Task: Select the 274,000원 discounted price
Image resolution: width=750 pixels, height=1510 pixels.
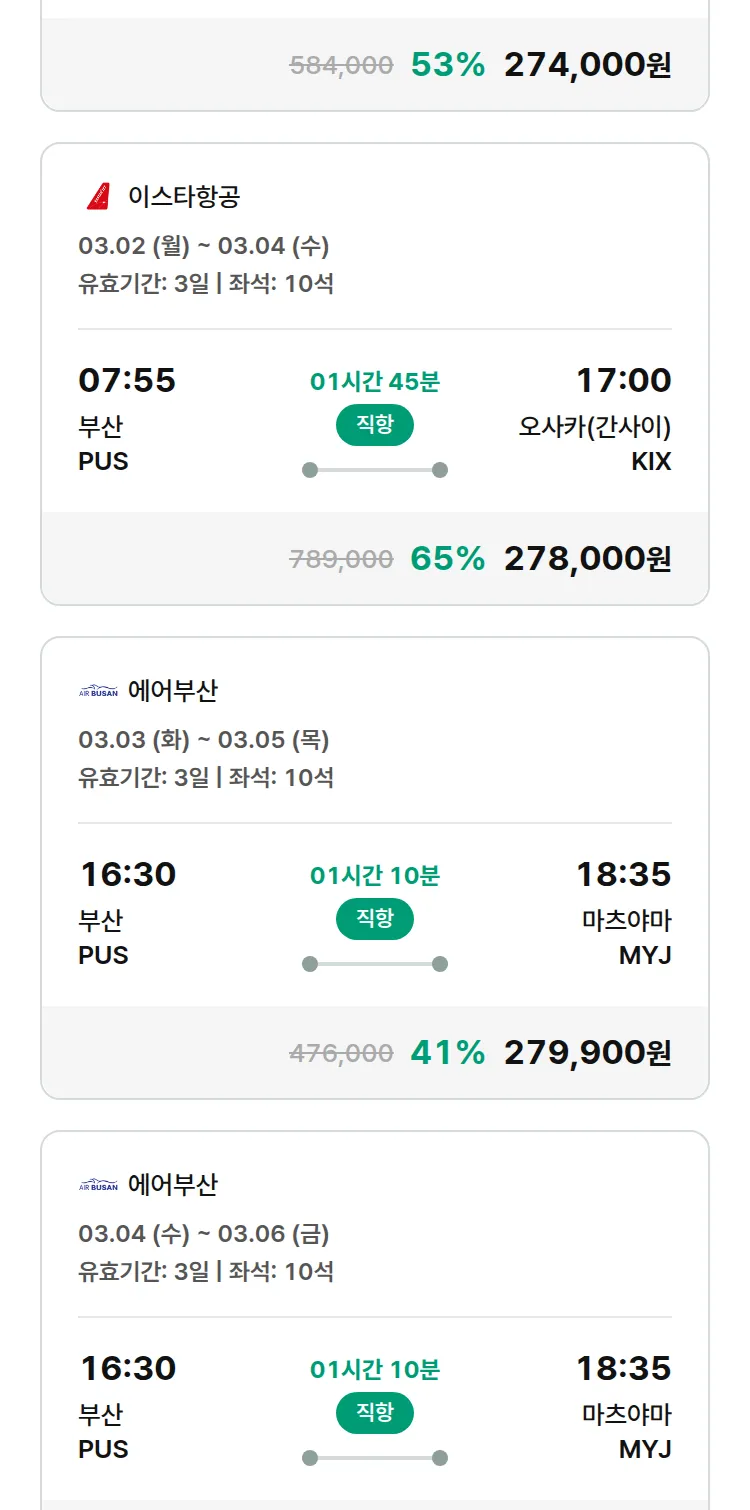Action: (x=587, y=65)
